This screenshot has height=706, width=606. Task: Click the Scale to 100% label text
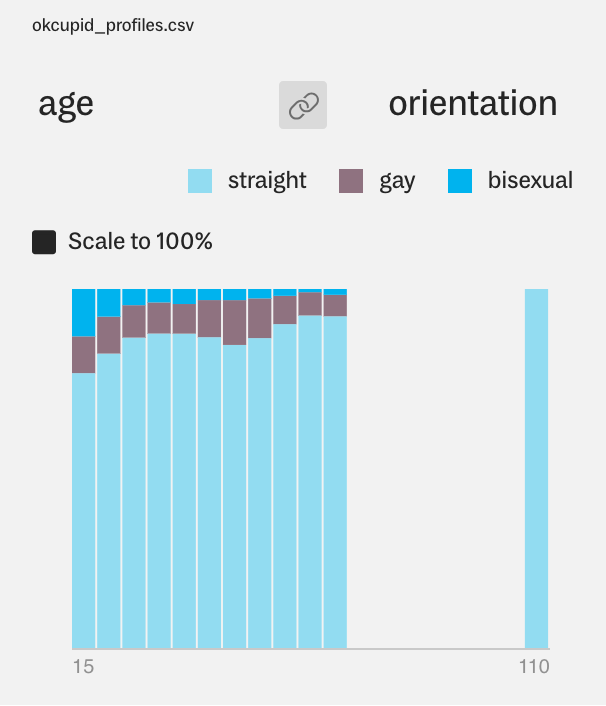pyautogui.click(x=140, y=242)
